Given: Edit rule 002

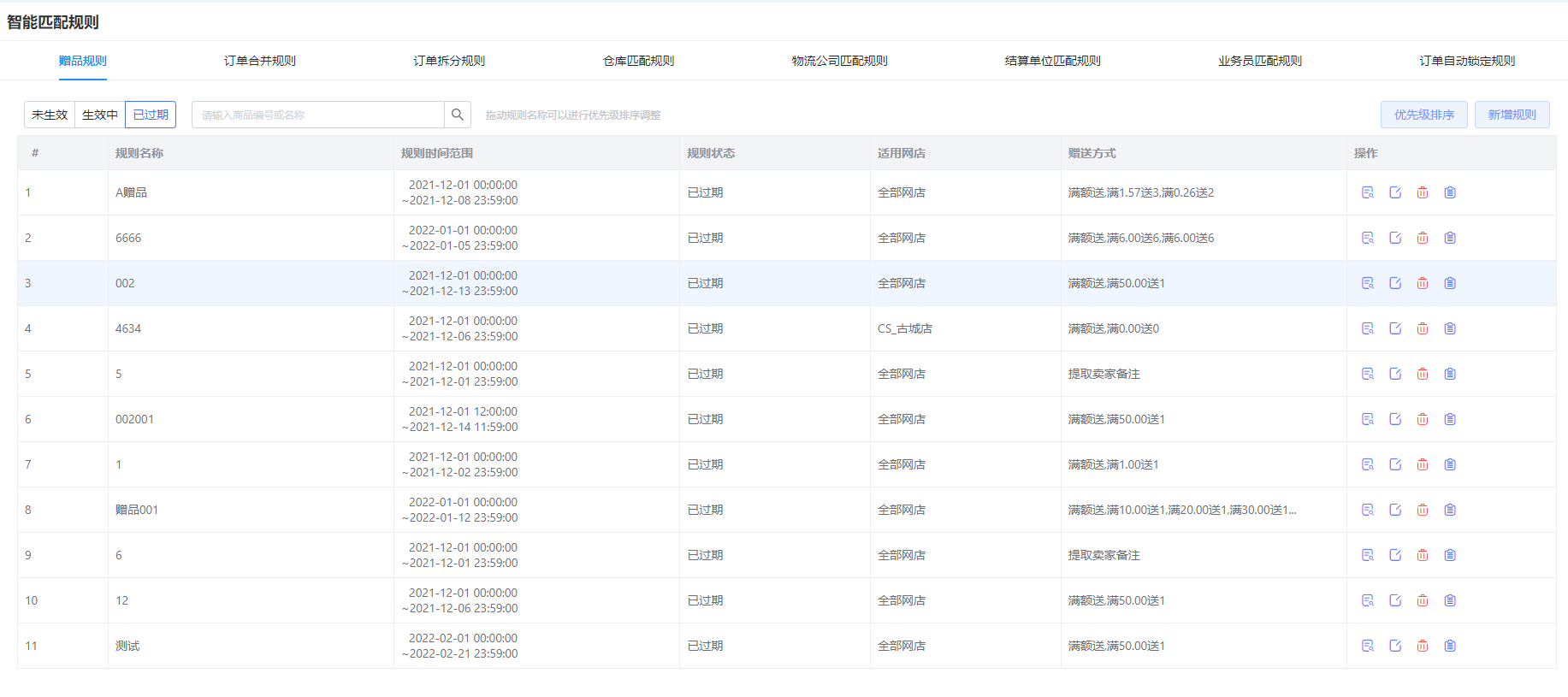Looking at the screenshot, I should tap(1395, 283).
